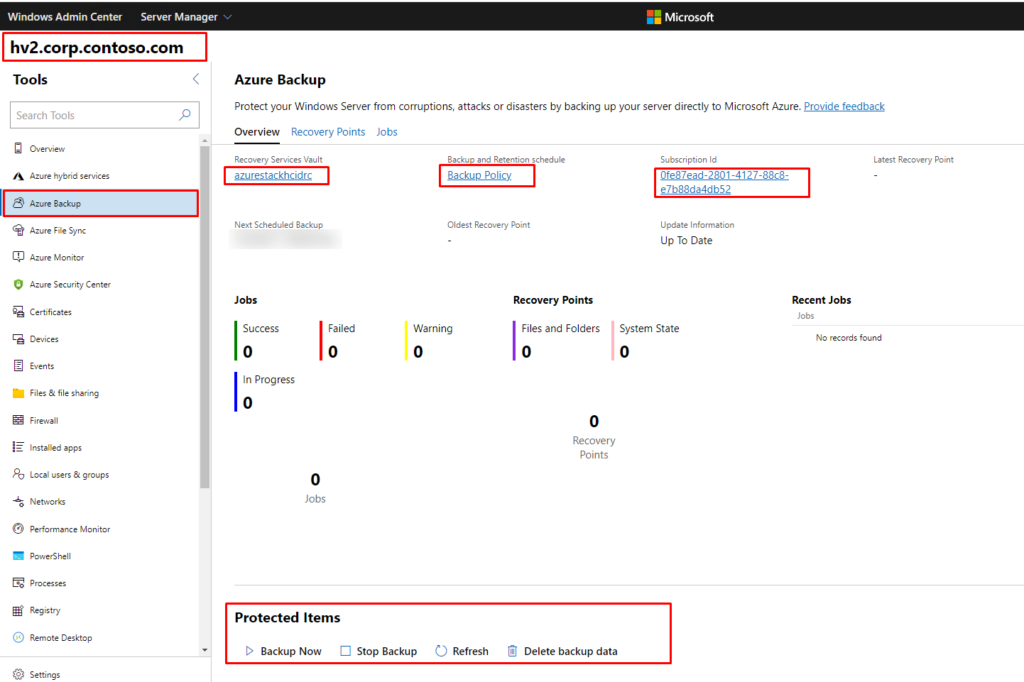Click the Certificates icon

pyautogui.click(x=18, y=312)
